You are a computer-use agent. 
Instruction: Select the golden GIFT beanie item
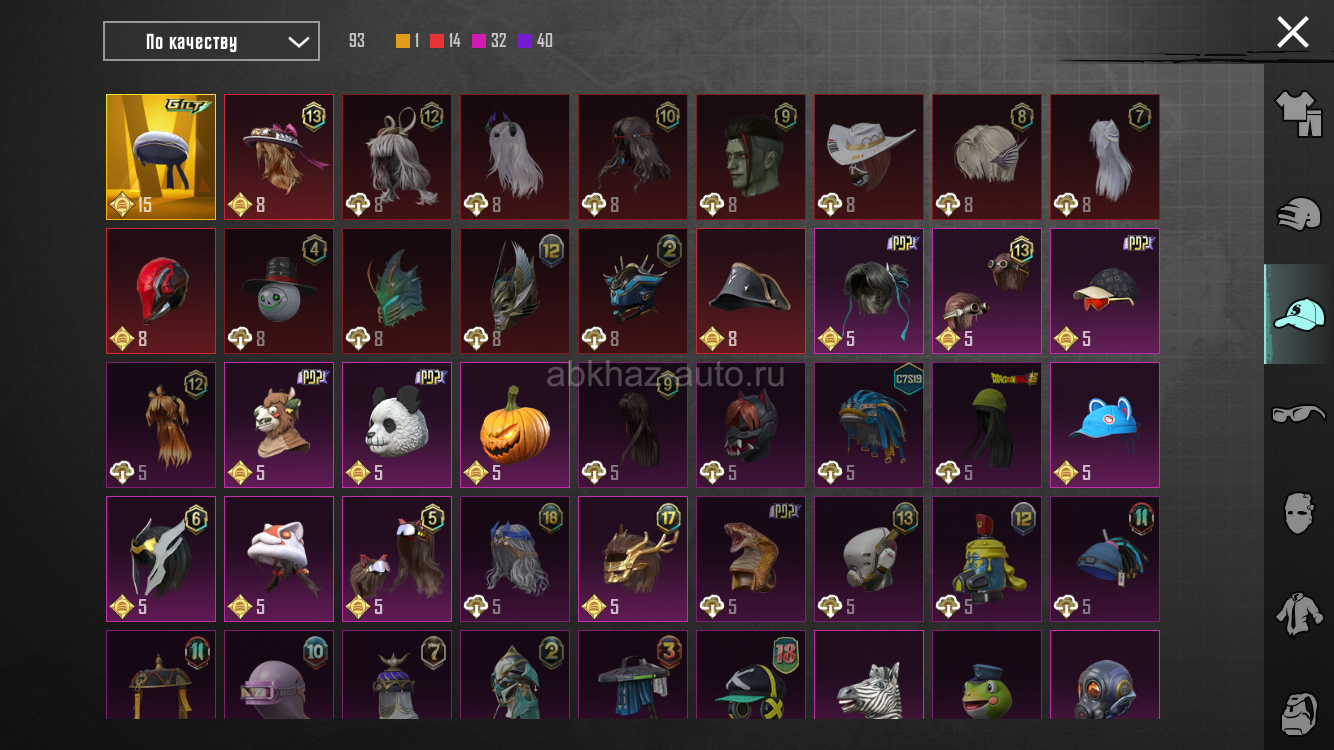click(161, 157)
